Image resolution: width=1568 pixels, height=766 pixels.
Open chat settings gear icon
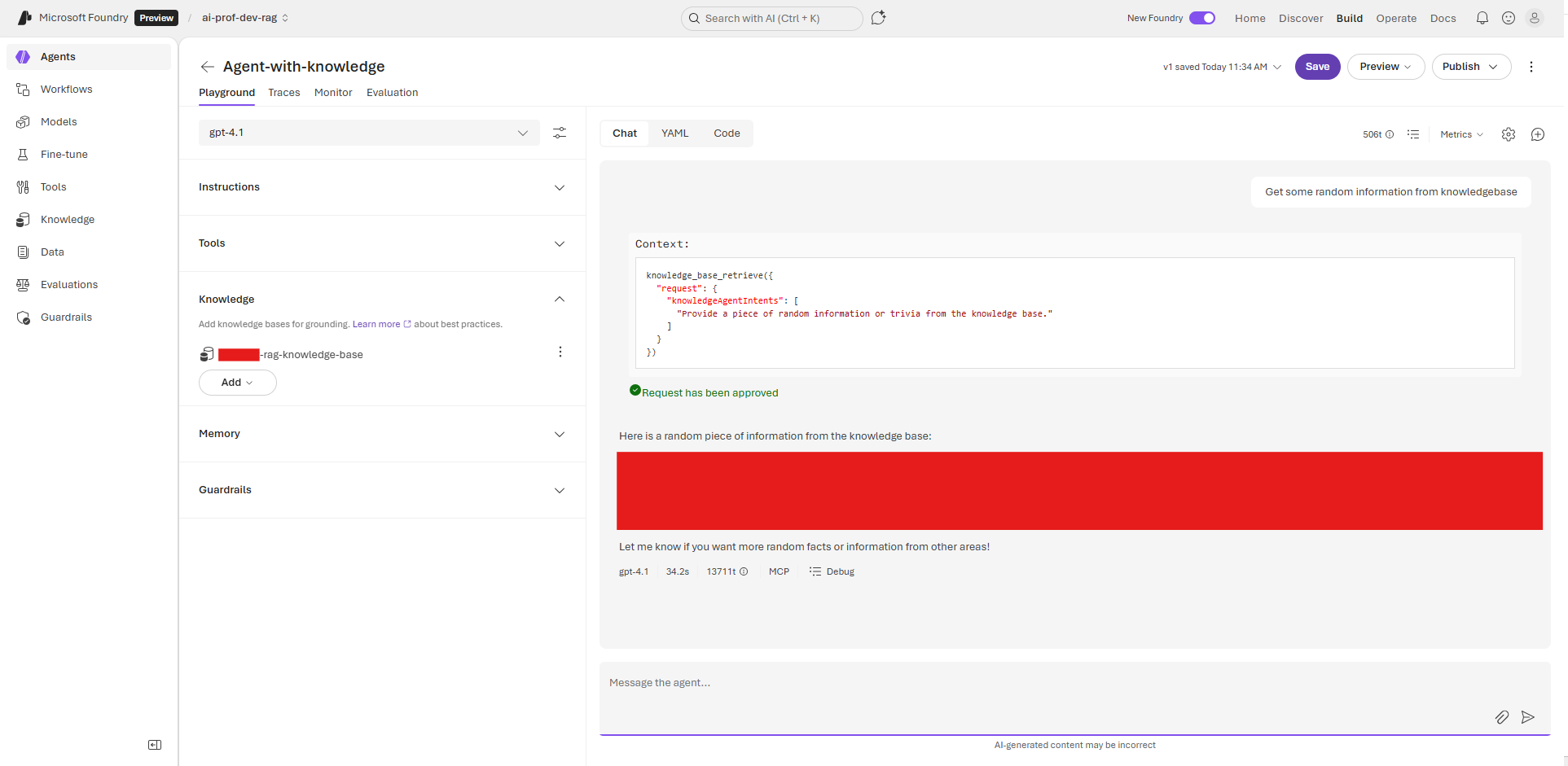1509,134
